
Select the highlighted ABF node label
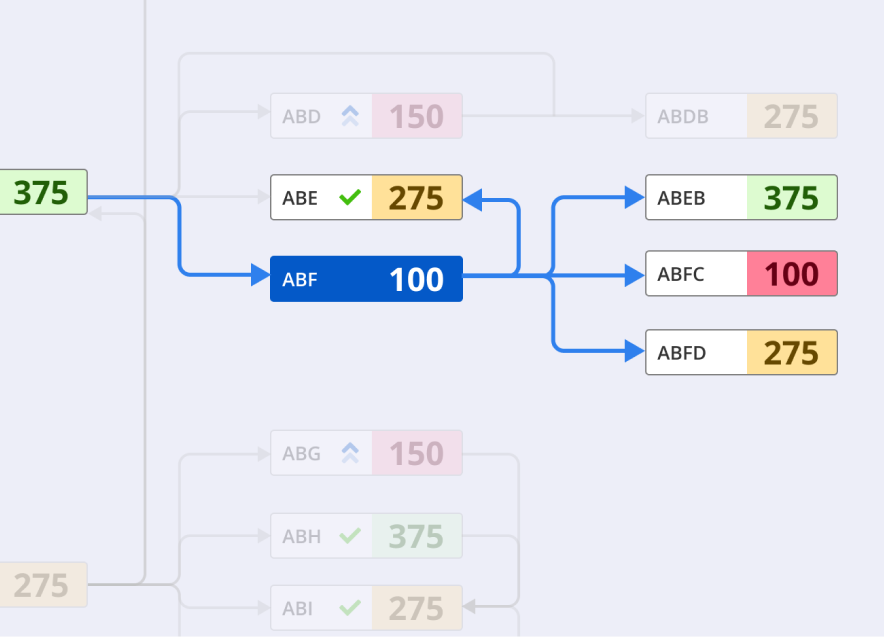[x=300, y=280]
